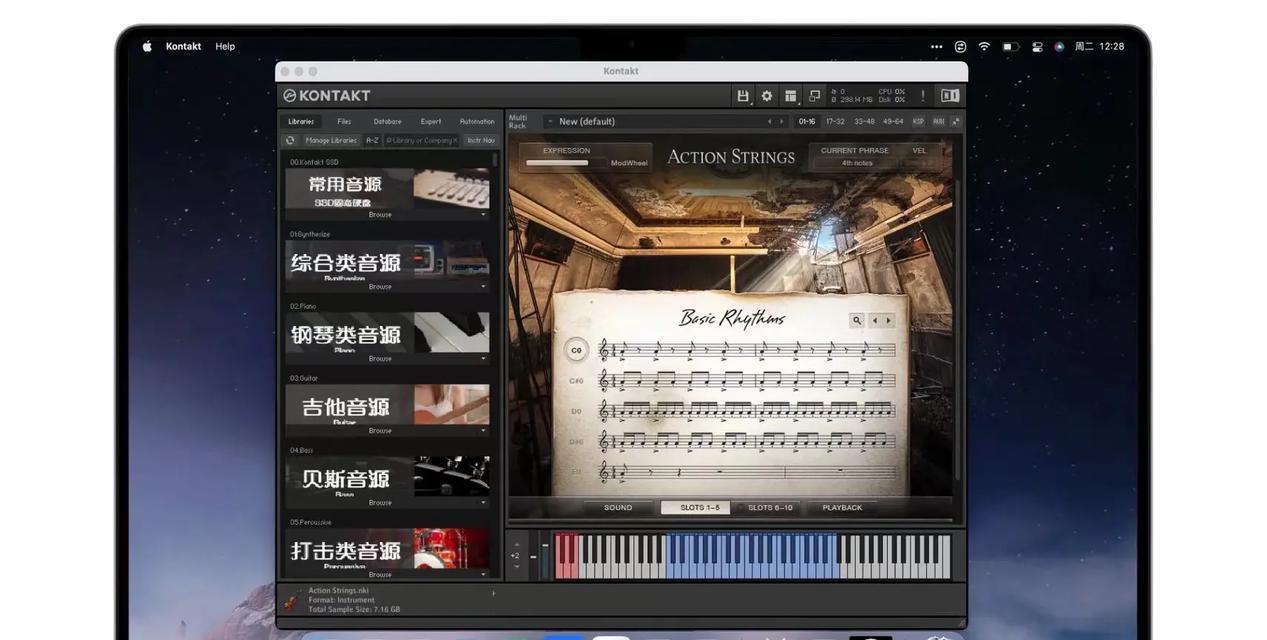Click the Manage Libraries button
This screenshot has width=1267, height=640.
coord(331,140)
